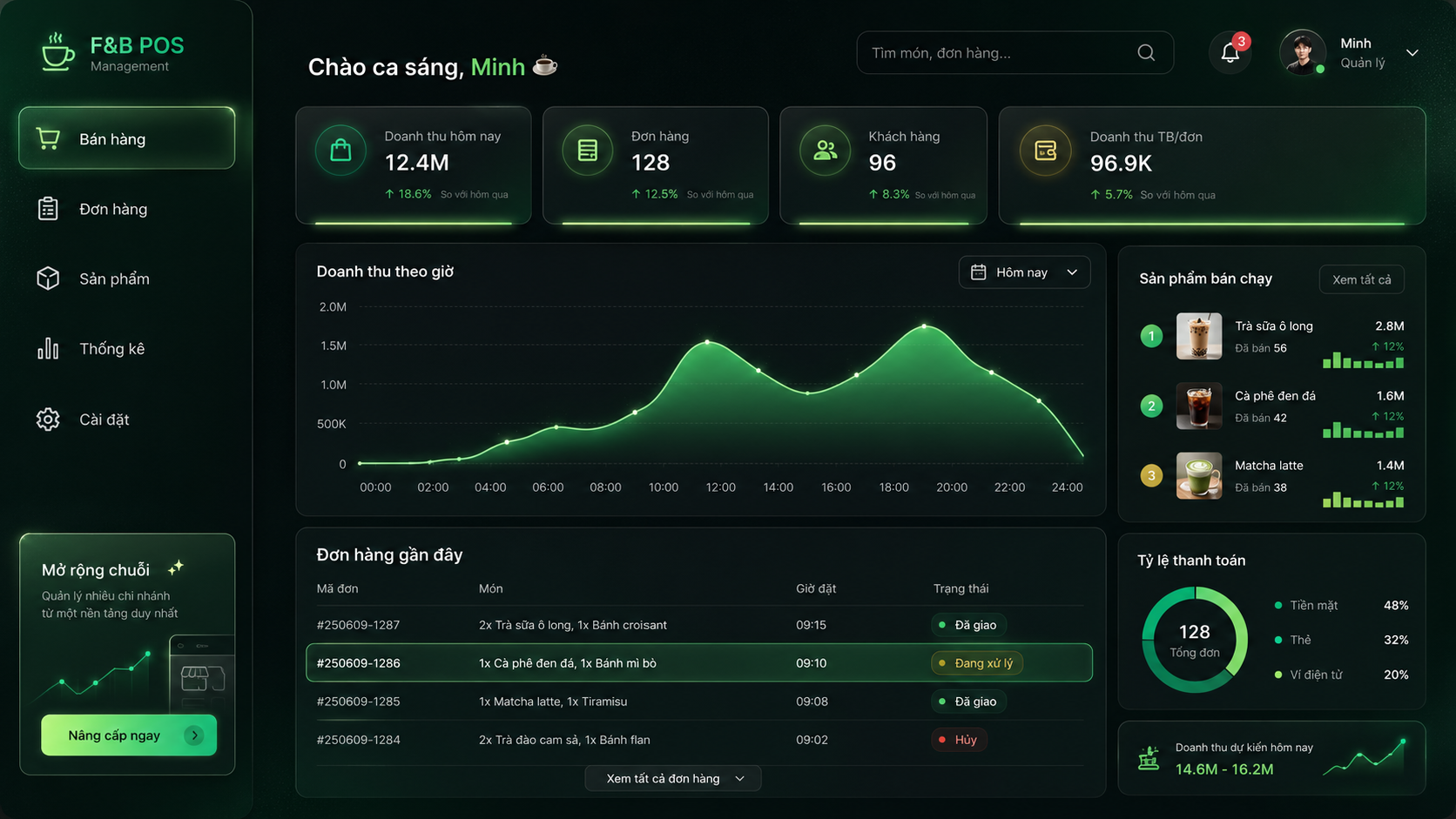Screen dimensions: 1456x819
Task: Click the Tìm món, đơn hàng search field
Action: coord(1015,53)
